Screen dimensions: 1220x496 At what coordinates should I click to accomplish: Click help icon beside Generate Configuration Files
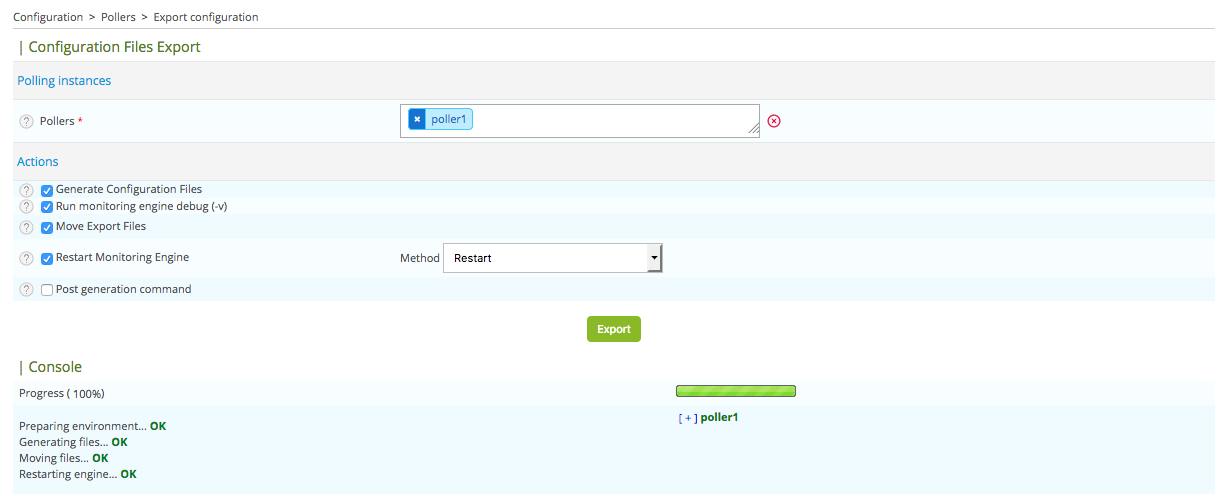27,190
